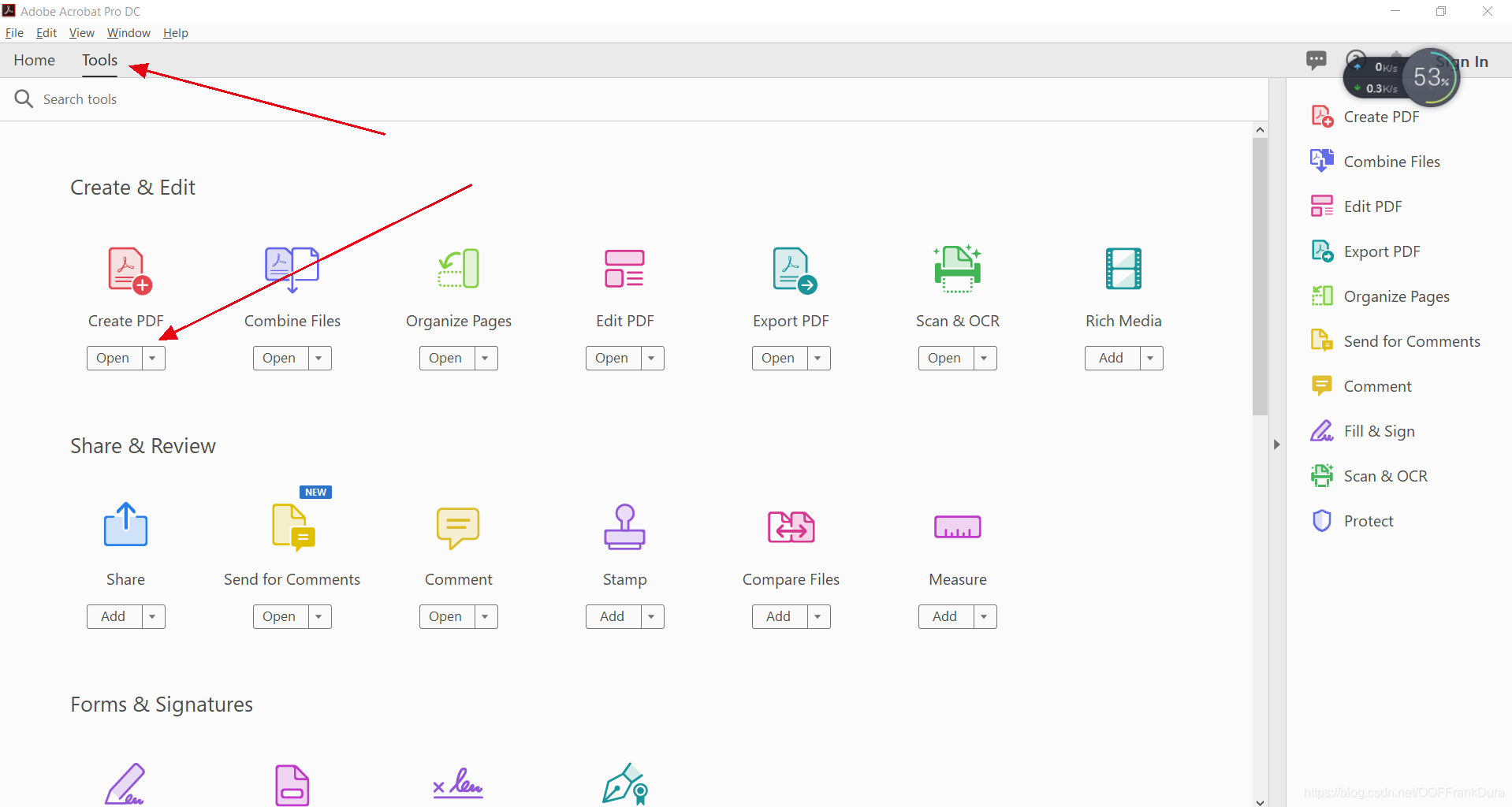Click Open button under Edit PDF

pos(613,358)
